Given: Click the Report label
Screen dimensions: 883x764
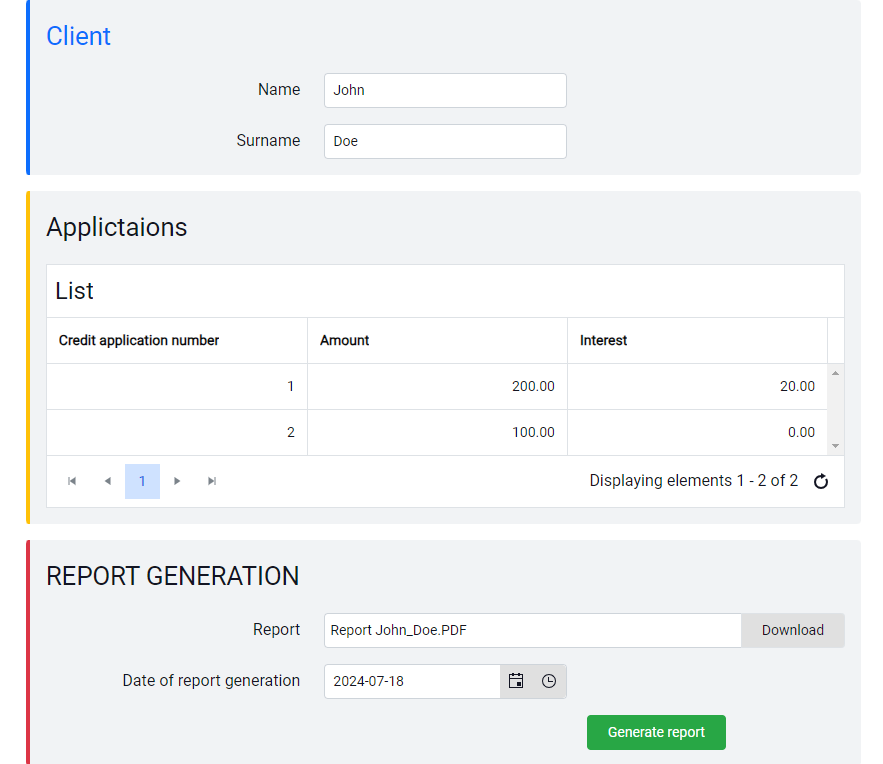Looking at the screenshot, I should click(x=277, y=629).
